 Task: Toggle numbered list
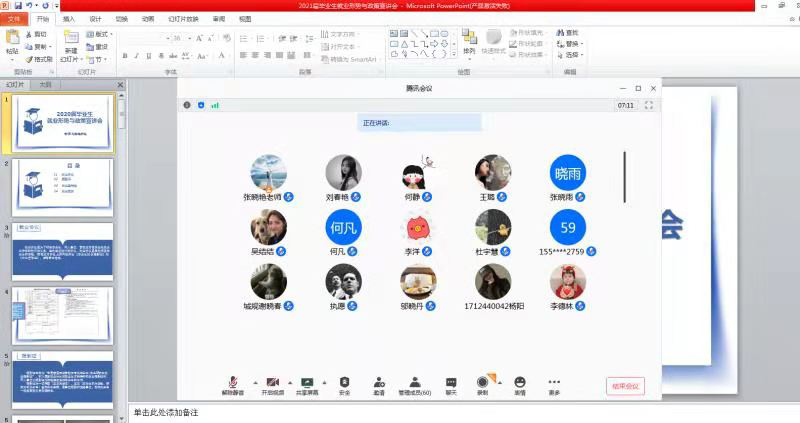(262, 39)
